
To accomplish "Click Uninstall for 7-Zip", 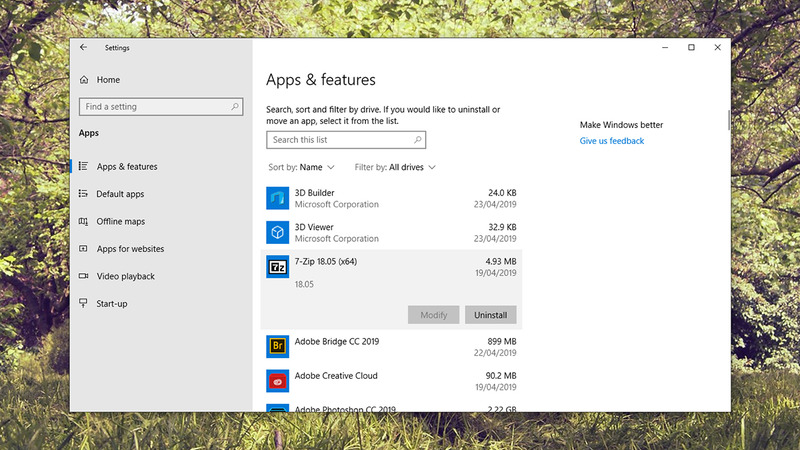I will pos(490,315).
